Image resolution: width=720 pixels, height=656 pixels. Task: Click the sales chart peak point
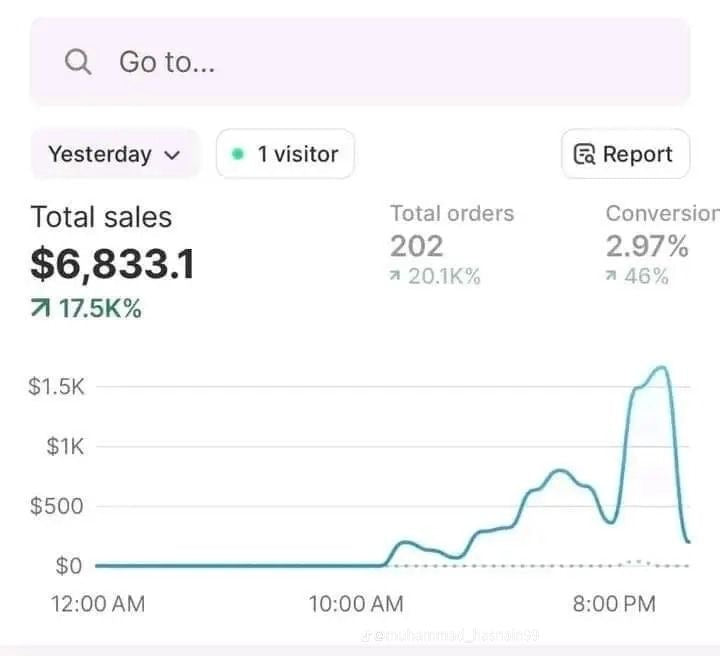(x=661, y=368)
